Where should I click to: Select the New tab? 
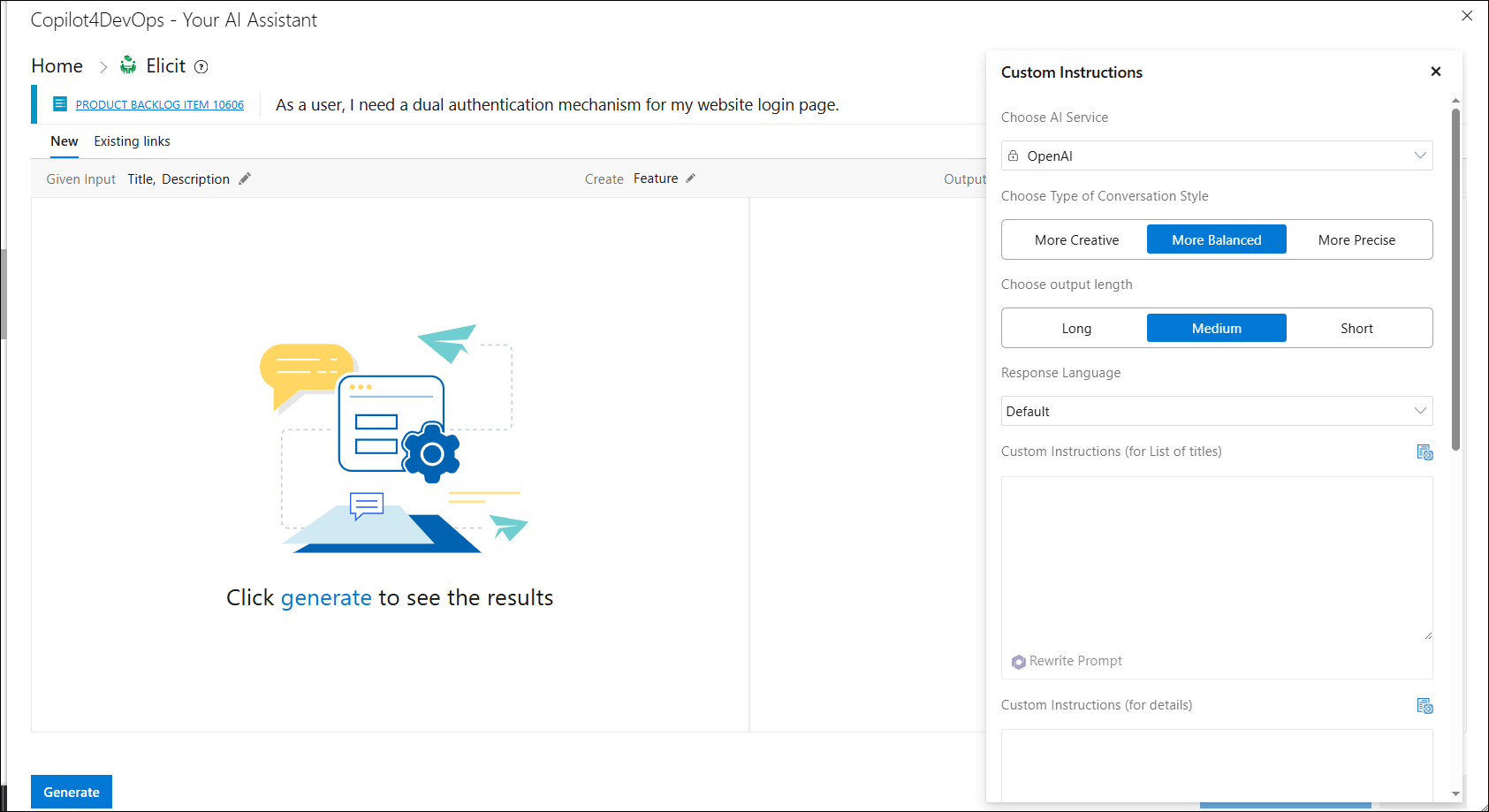64,141
